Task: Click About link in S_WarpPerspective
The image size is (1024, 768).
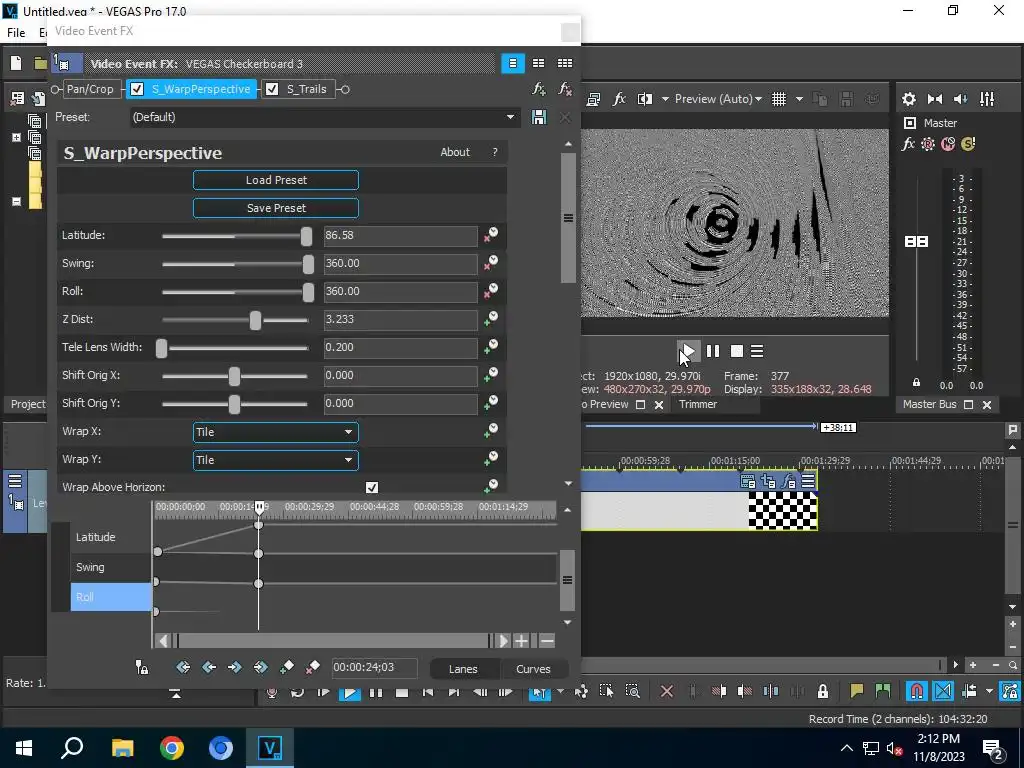Action: (x=455, y=152)
